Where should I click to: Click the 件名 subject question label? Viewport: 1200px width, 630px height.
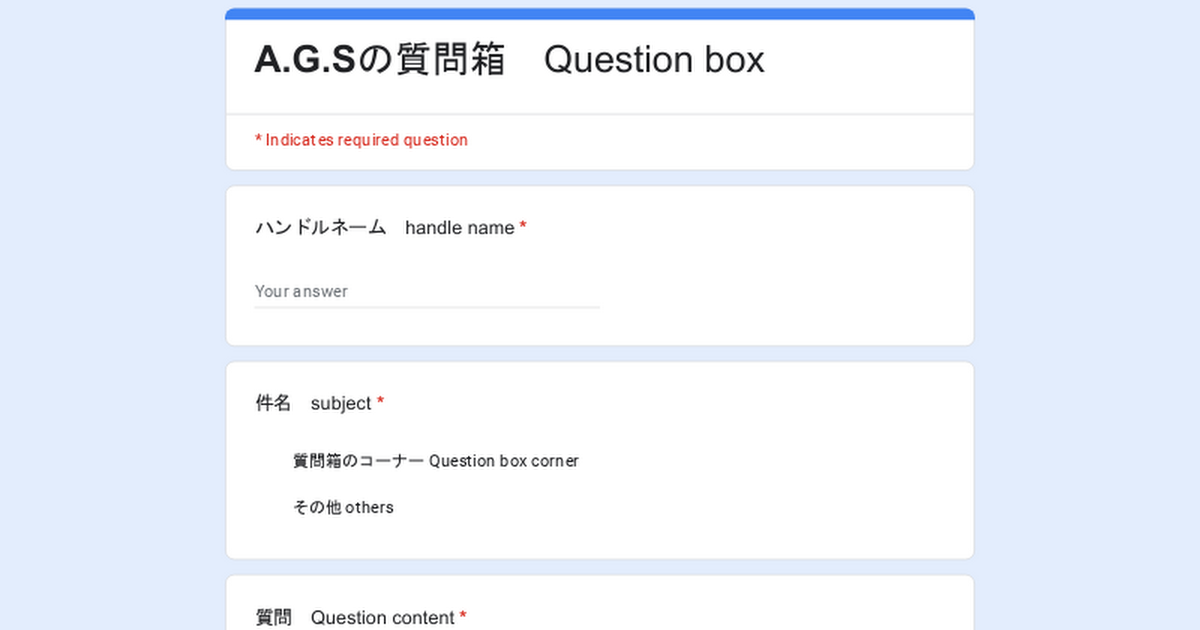pyautogui.click(x=313, y=403)
